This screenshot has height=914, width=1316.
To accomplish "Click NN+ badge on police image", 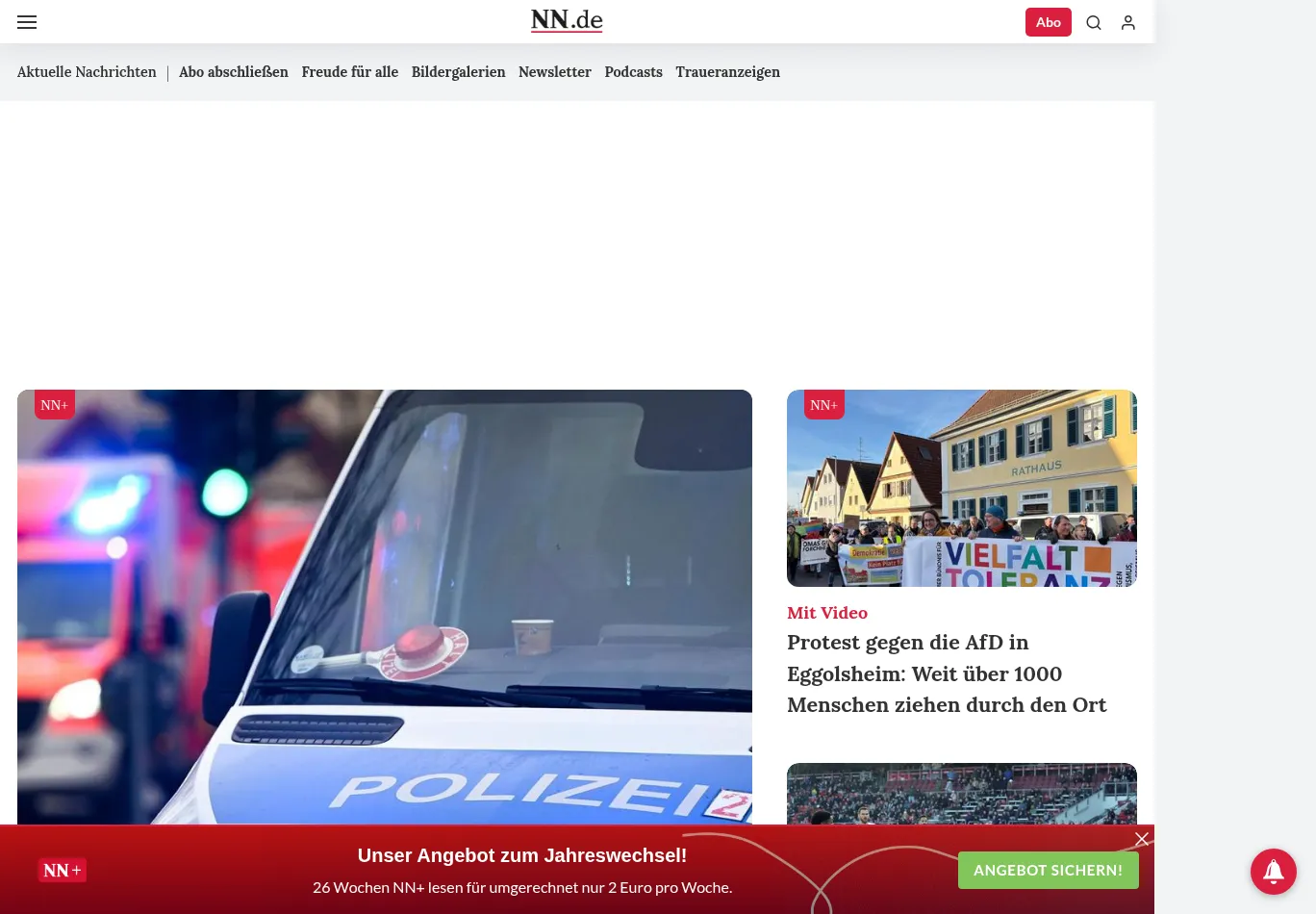I will pyautogui.click(x=55, y=405).
